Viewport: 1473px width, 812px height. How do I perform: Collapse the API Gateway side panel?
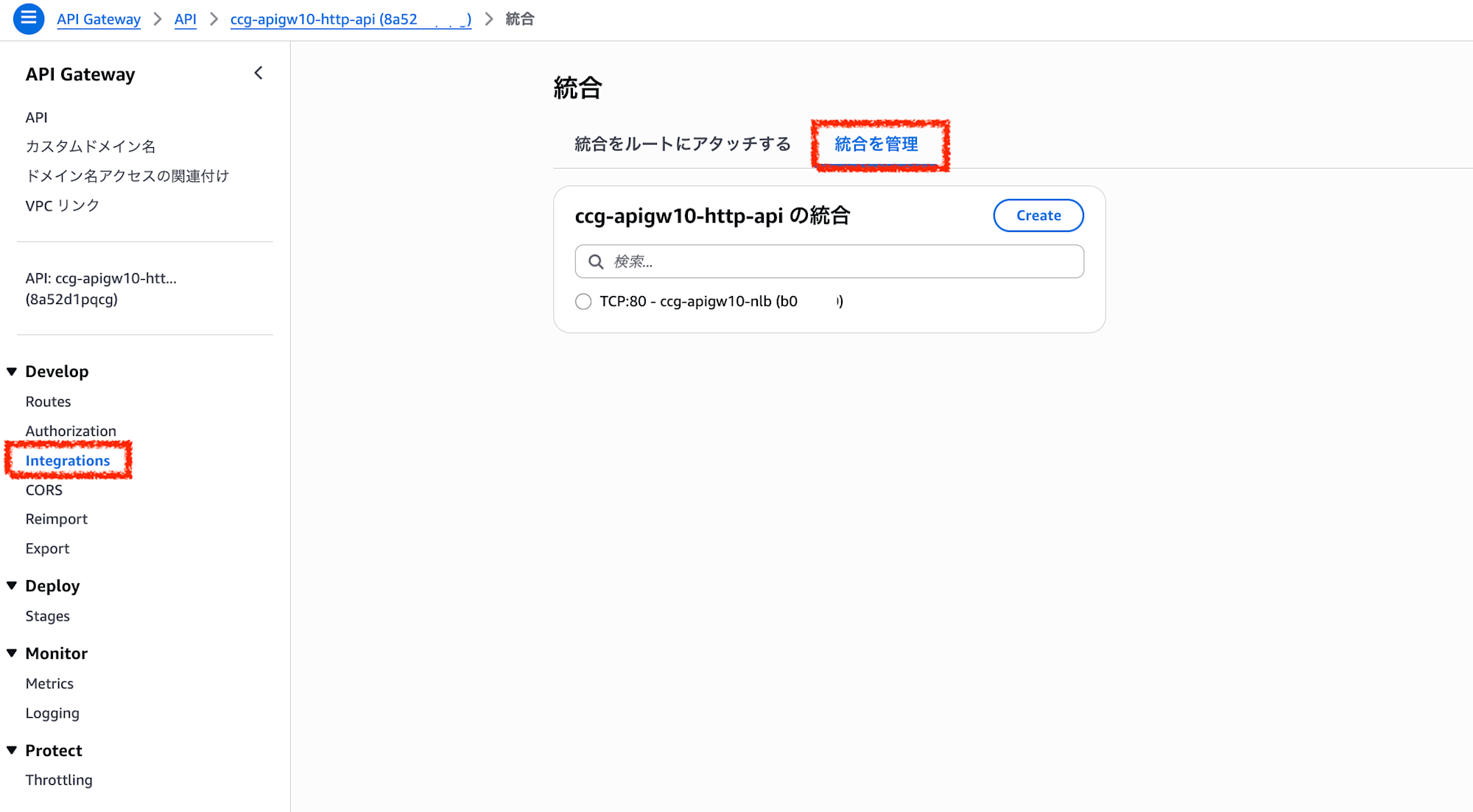click(x=259, y=73)
